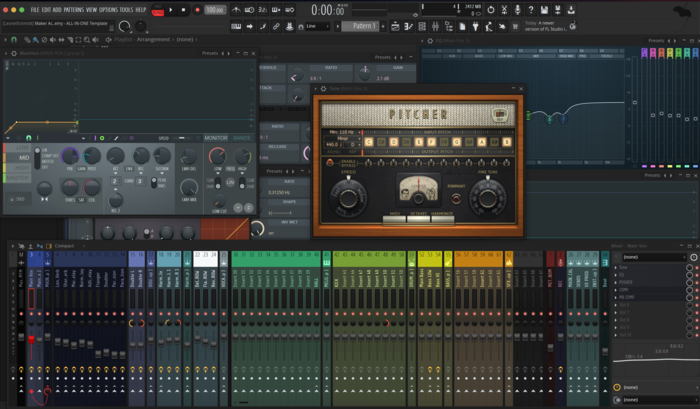Viewport: 700px width, 409px height.
Task: Open the snap Line dropdown
Action: 317,26
